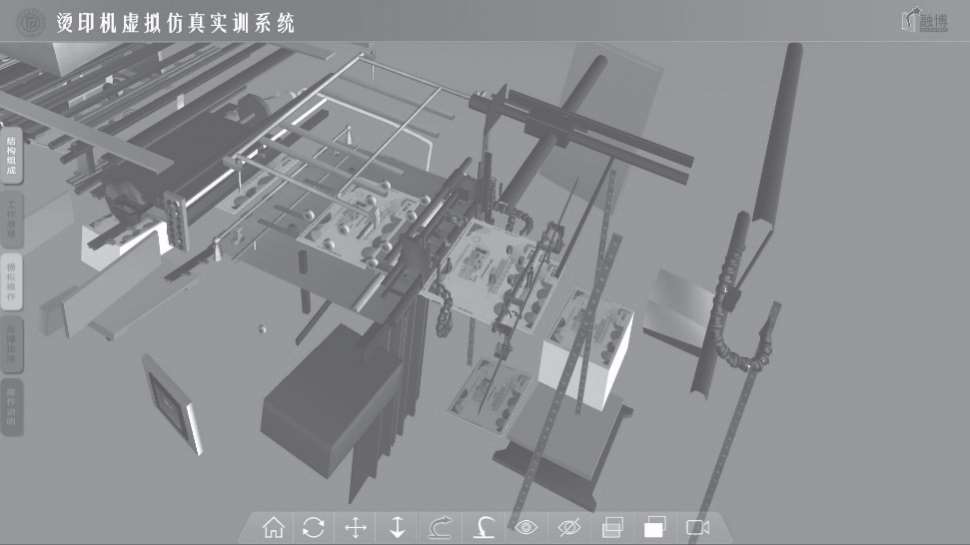This screenshot has height=545, width=970.
Task: Open the 结构组成 tab in sidebar
Action: 12,155
